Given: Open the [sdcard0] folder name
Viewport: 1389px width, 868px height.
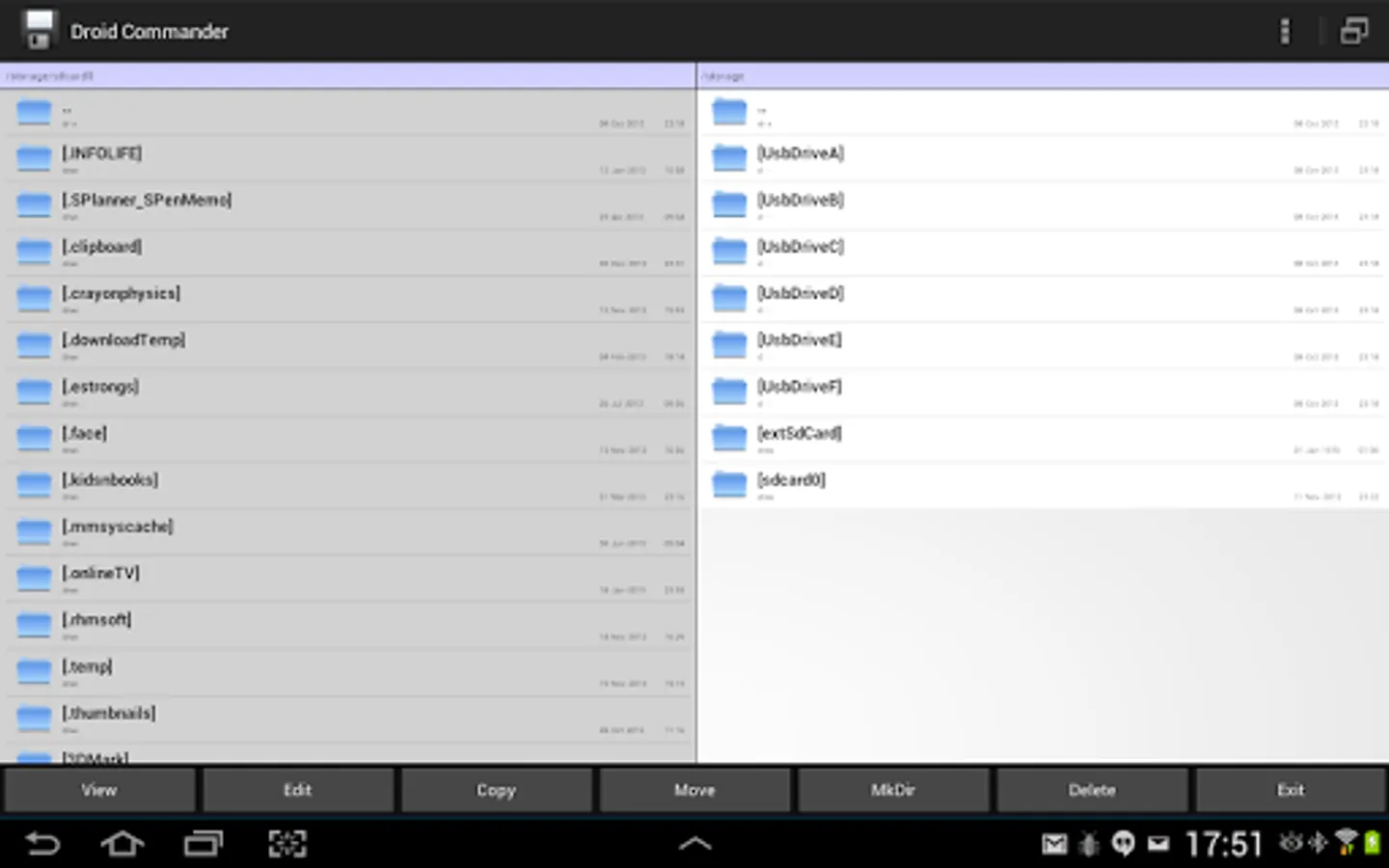Looking at the screenshot, I should 791,479.
